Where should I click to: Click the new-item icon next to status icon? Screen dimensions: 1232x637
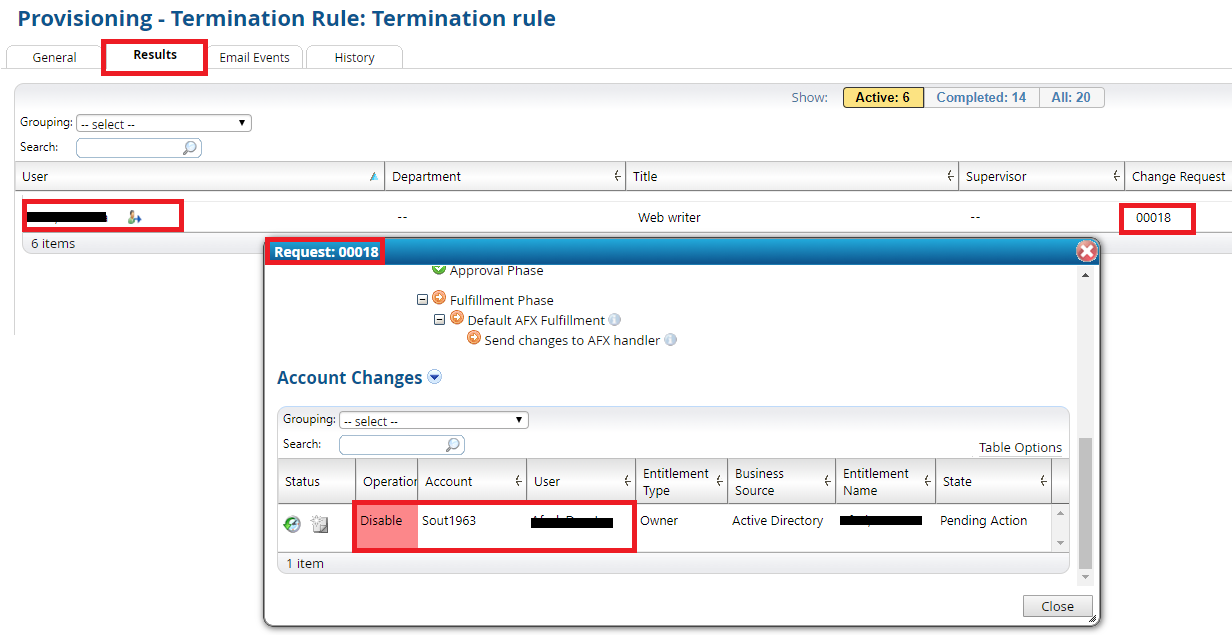point(319,523)
